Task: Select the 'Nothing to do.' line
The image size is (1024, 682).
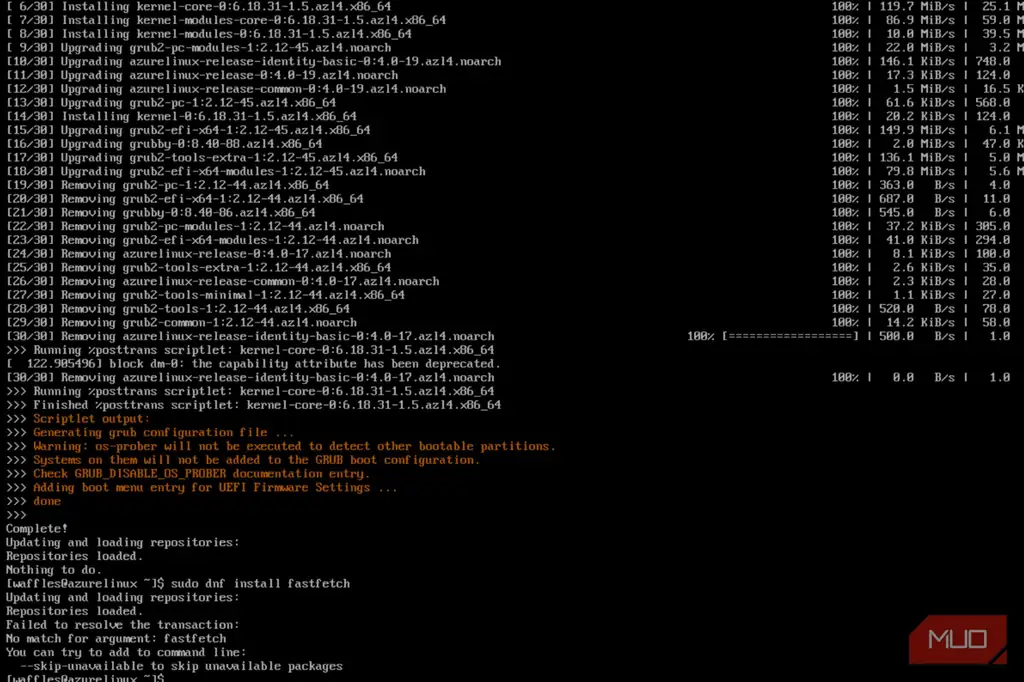Action: pos(54,570)
